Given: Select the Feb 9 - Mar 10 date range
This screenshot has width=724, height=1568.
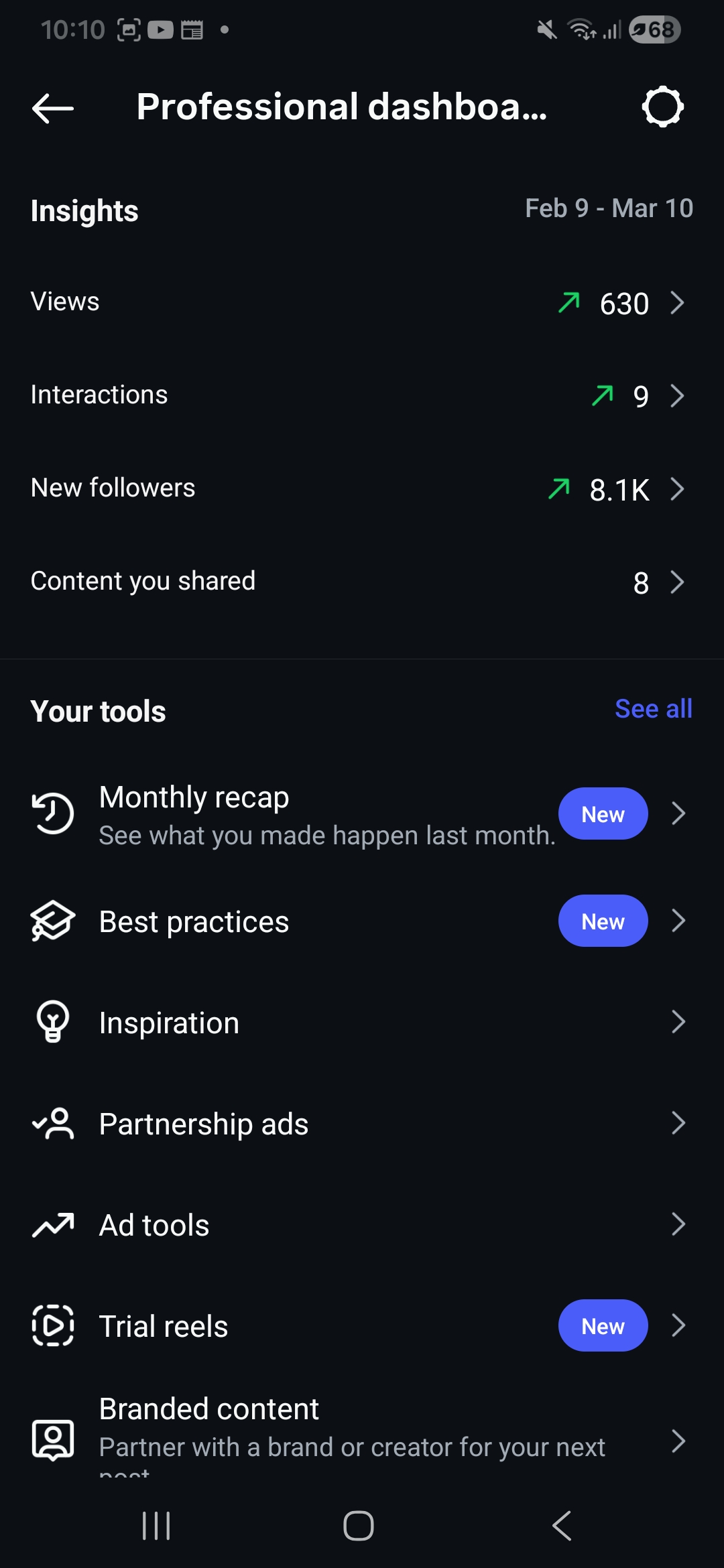Looking at the screenshot, I should pyautogui.click(x=609, y=208).
